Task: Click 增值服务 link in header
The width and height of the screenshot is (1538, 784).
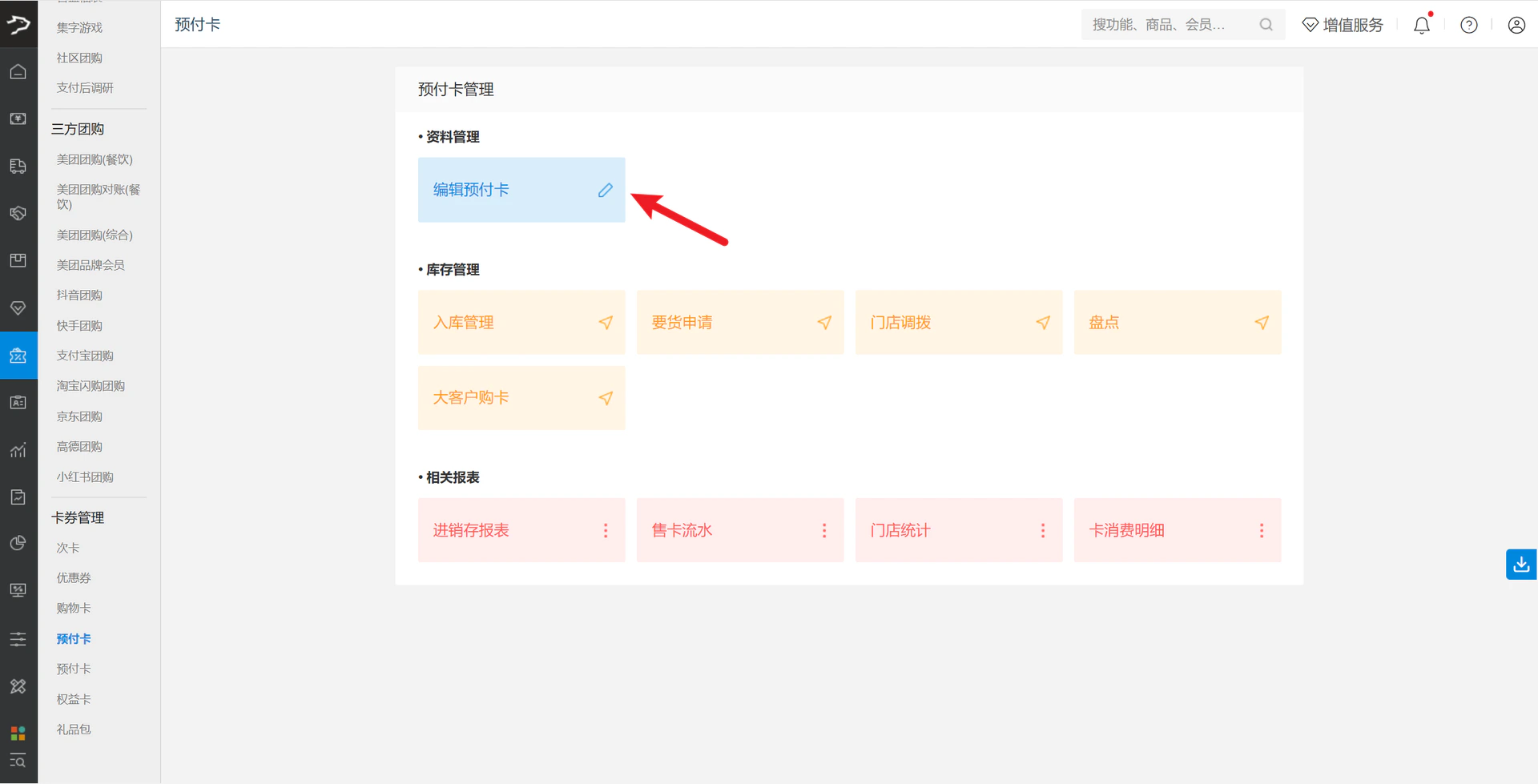Action: tap(1343, 25)
